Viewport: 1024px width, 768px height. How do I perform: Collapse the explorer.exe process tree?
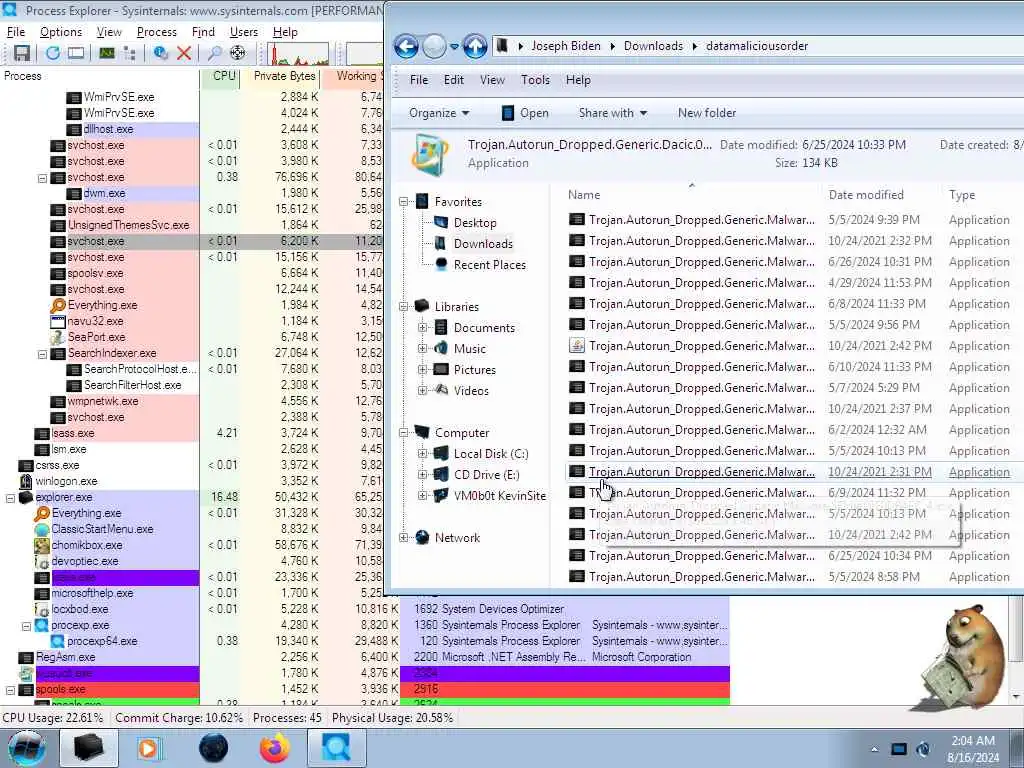coord(10,498)
